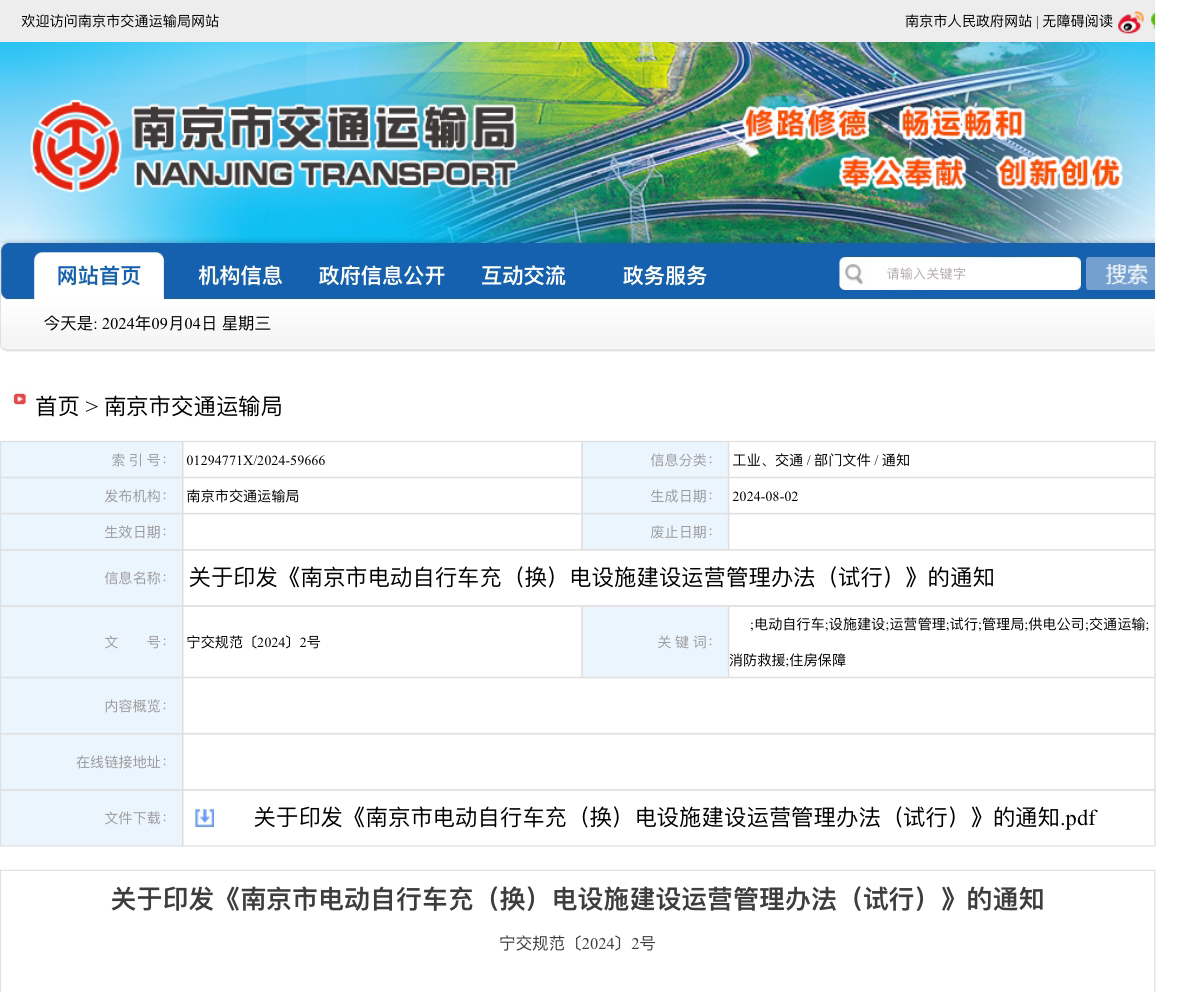1179x992 pixels.
Task: Open 南京市人民政府网站 link
Action: pos(968,22)
